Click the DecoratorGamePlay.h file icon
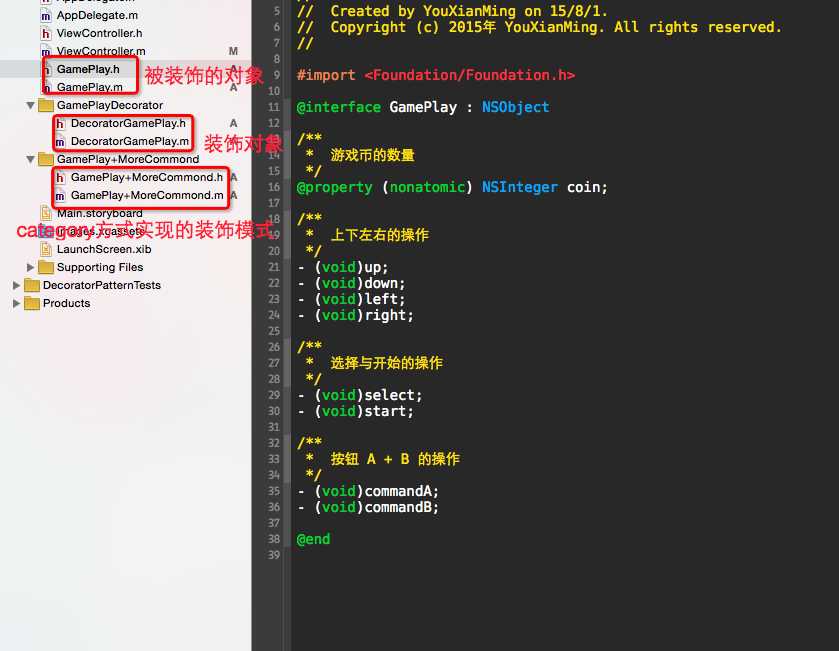This screenshot has width=839, height=651. (60, 124)
